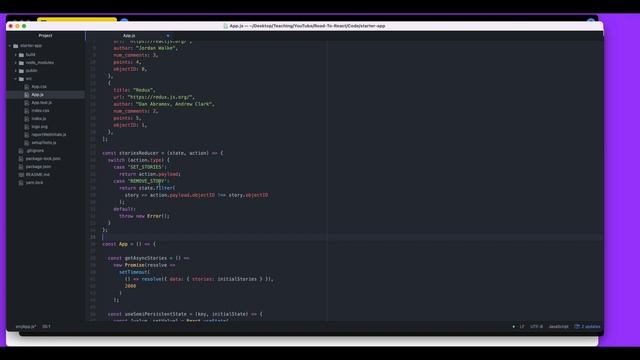
Task: Select the public folder icon
Action: (x=21, y=71)
